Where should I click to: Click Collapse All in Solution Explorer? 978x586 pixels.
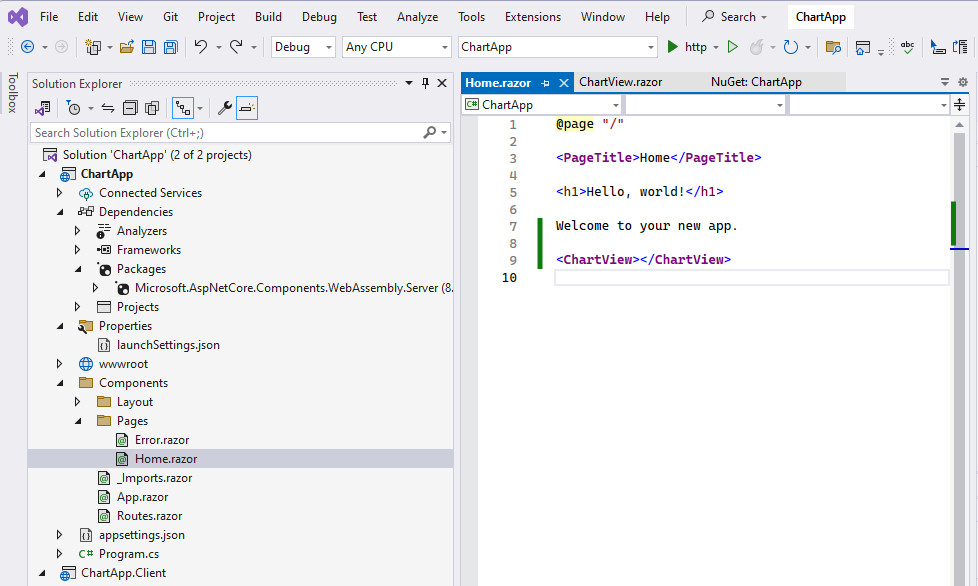(x=130, y=108)
